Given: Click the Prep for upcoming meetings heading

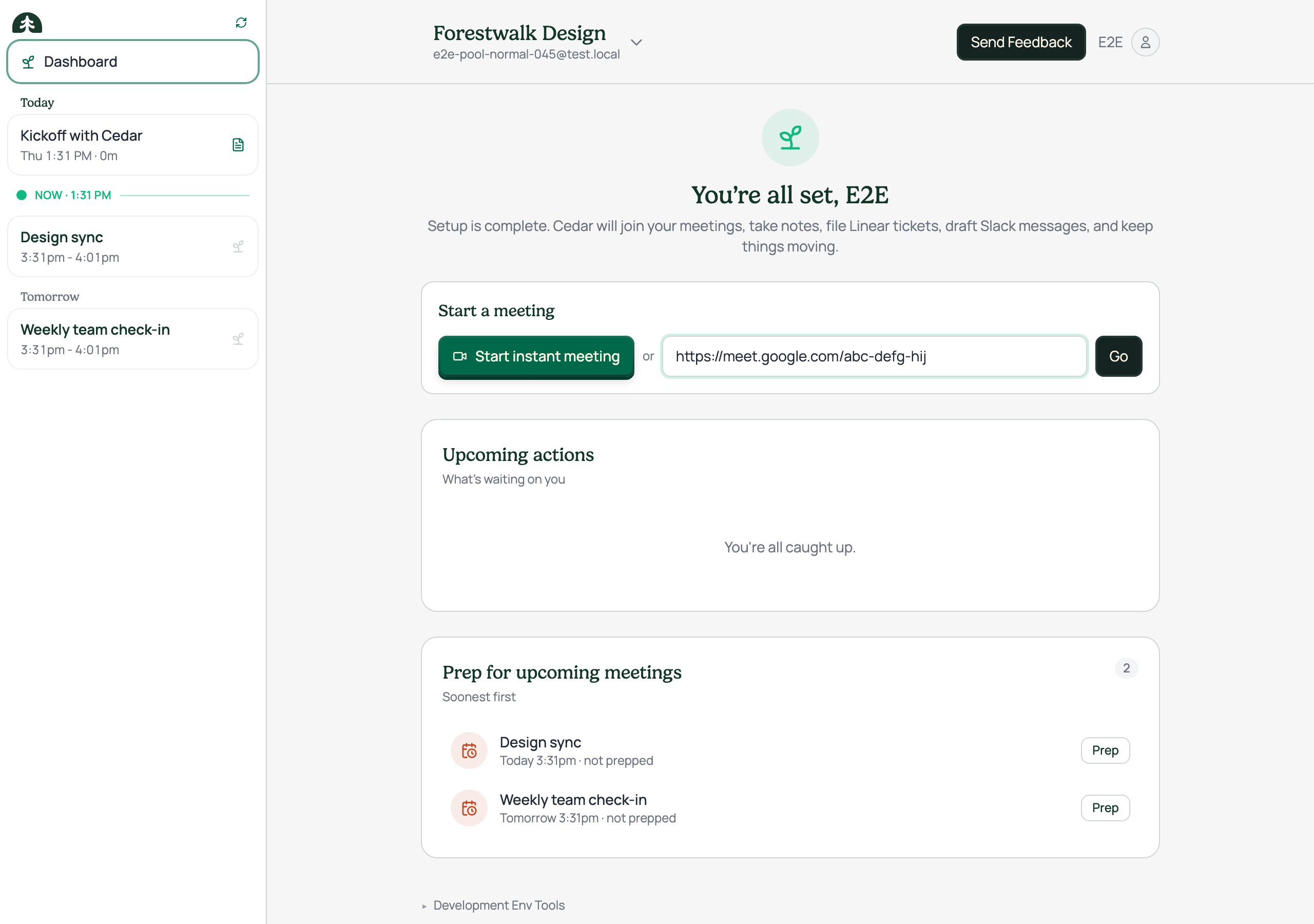Looking at the screenshot, I should pyautogui.click(x=562, y=672).
